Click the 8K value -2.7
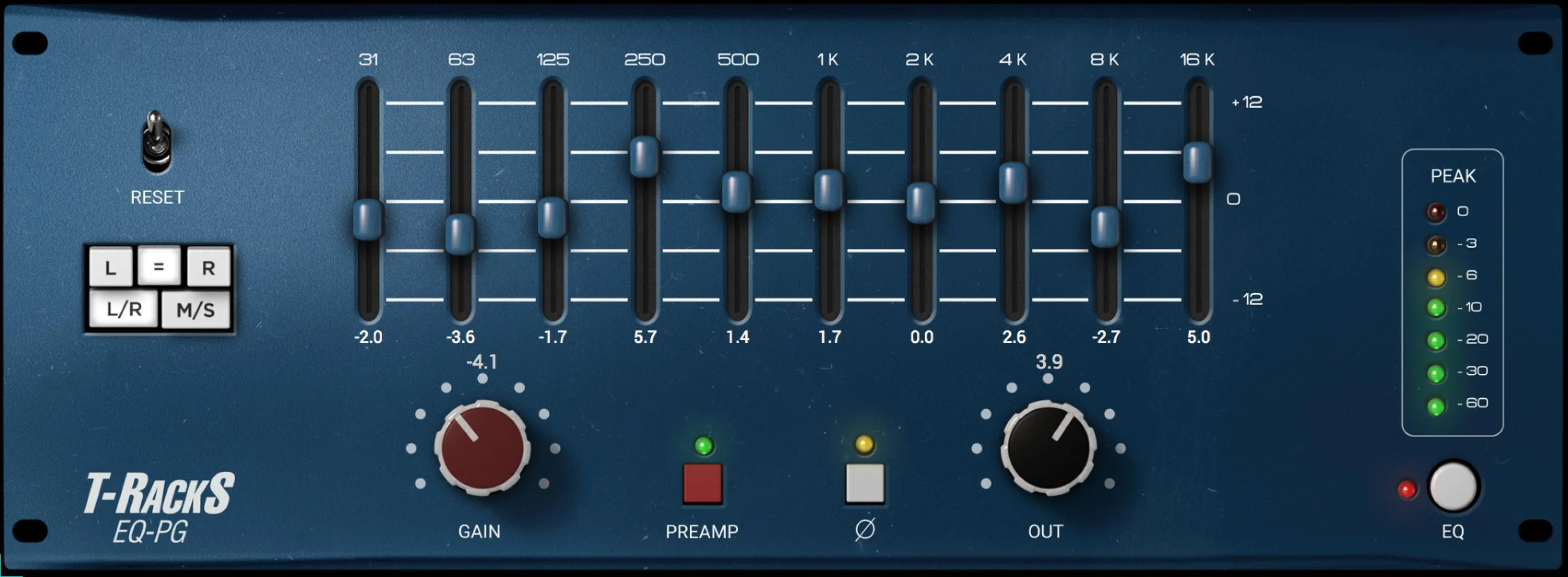1568x577 pixels. point(1106,337)
